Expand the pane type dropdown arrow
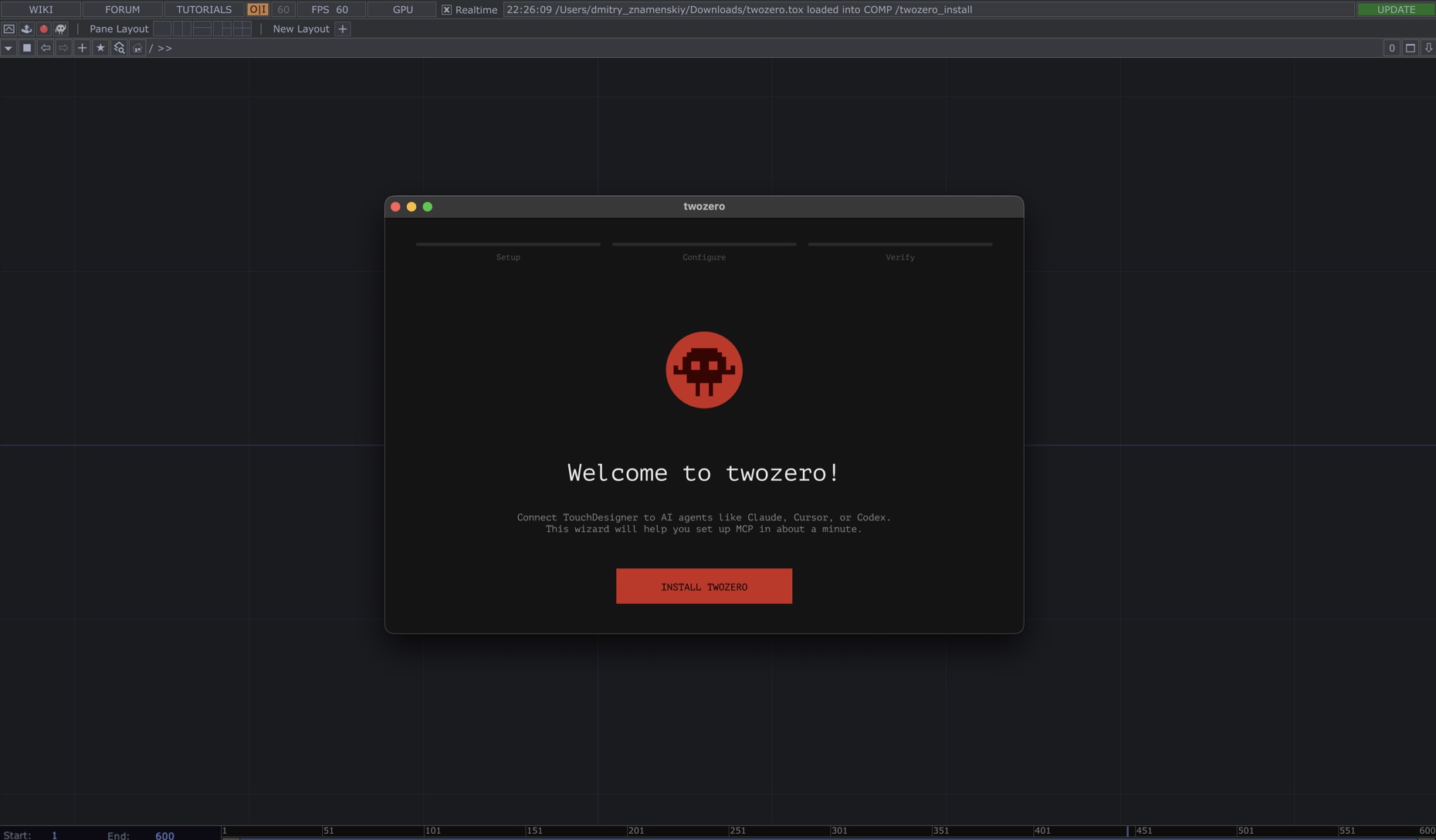 [8, 48]
